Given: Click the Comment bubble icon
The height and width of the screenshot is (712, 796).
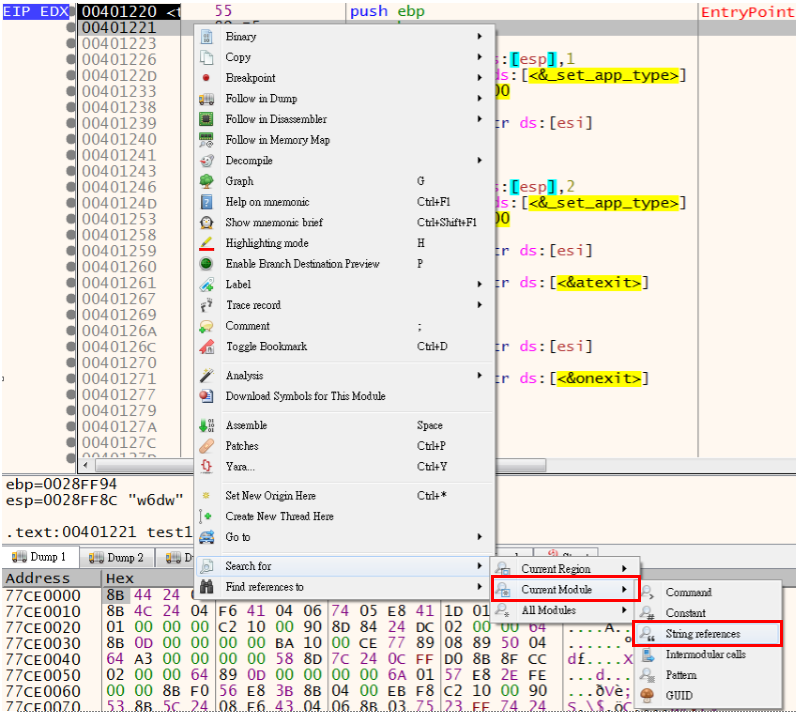Looking at the screenshot, I should (206, 326).
